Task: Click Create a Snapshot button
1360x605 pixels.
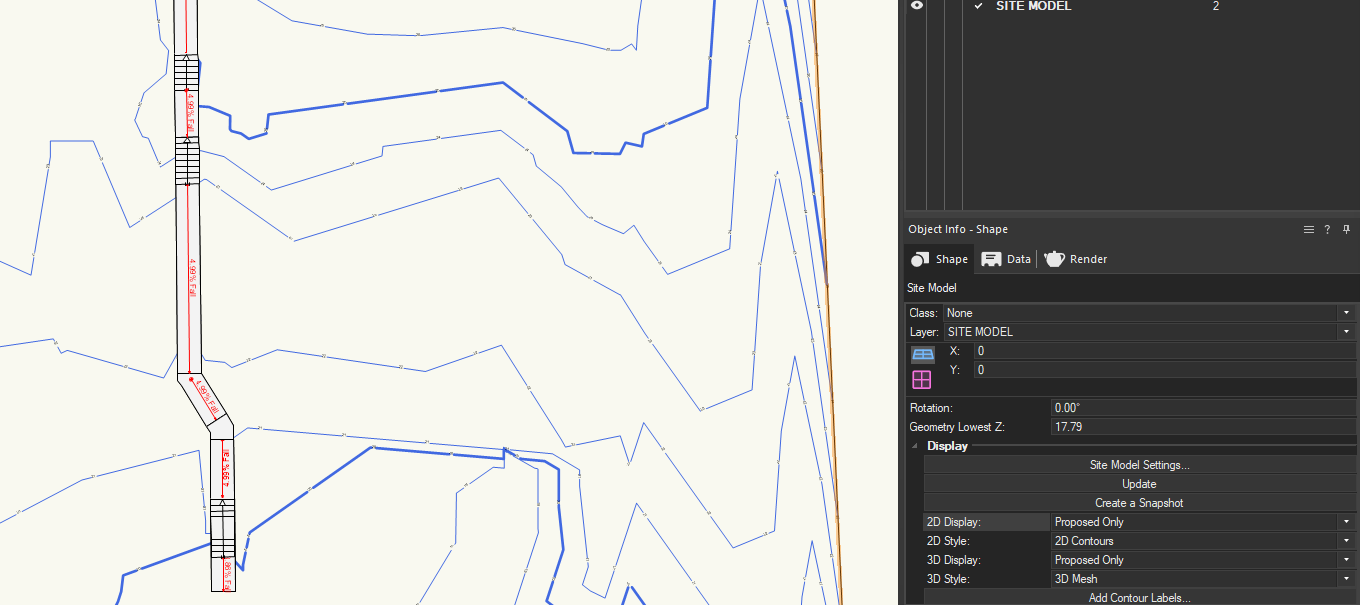Action: click(x=1139, y=503)
